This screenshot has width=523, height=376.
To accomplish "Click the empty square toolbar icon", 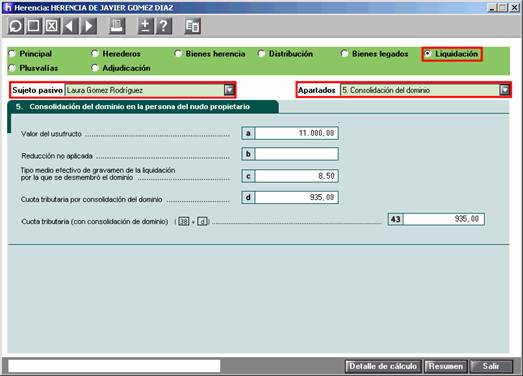I will click(x=34, y=26).
